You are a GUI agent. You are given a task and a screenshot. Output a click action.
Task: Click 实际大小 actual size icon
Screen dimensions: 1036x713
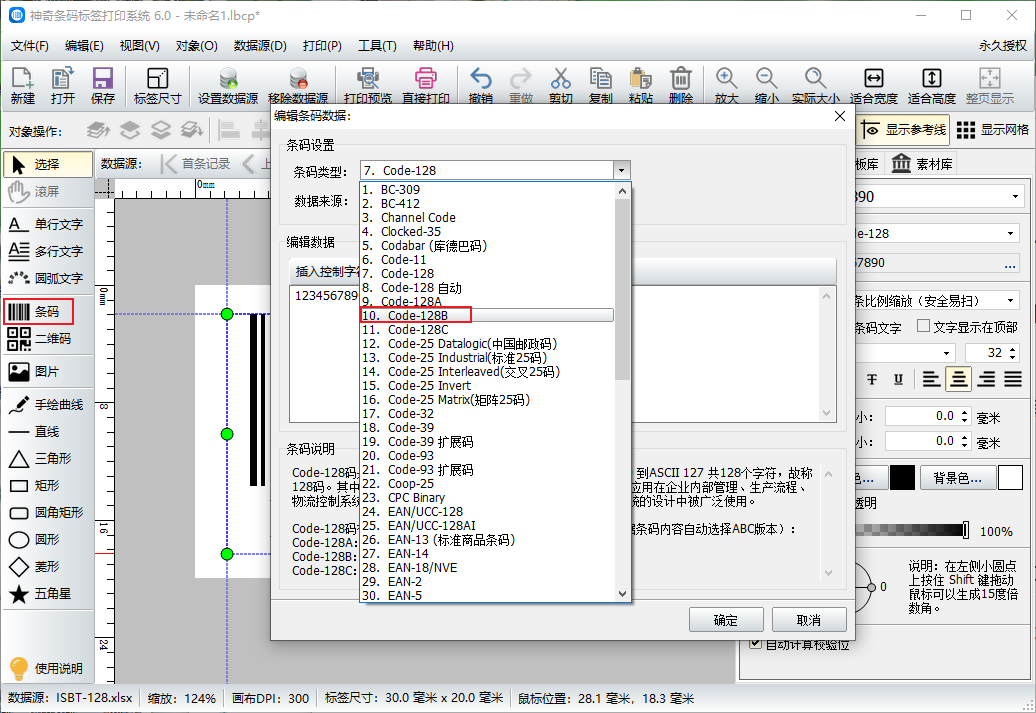pyautogui.click(x=815, y=85)
